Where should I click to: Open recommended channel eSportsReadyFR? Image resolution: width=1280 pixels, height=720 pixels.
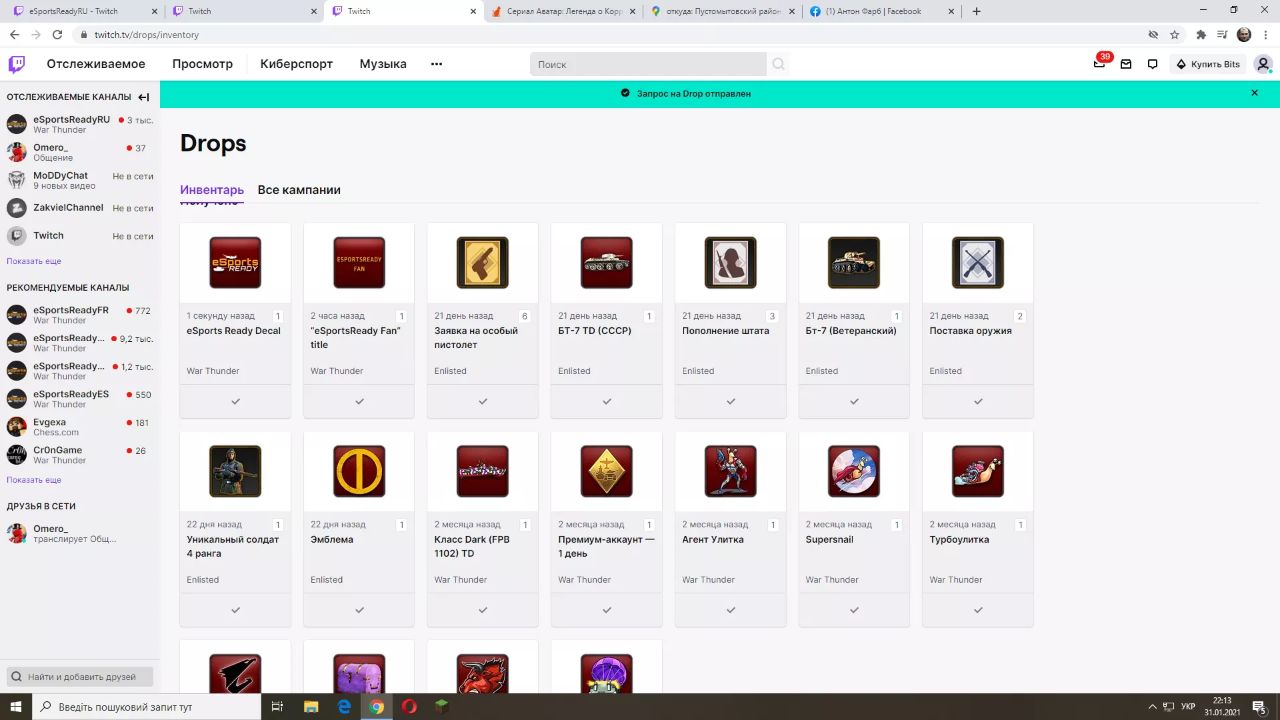(80, 315)
